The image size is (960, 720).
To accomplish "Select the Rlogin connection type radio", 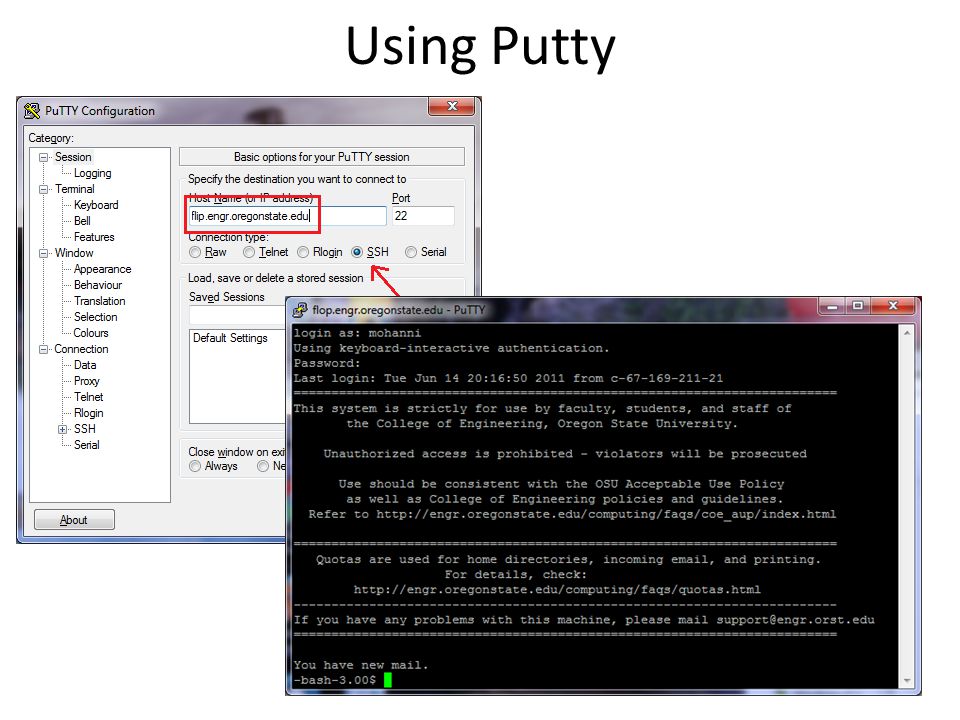I will coord(303,252).
